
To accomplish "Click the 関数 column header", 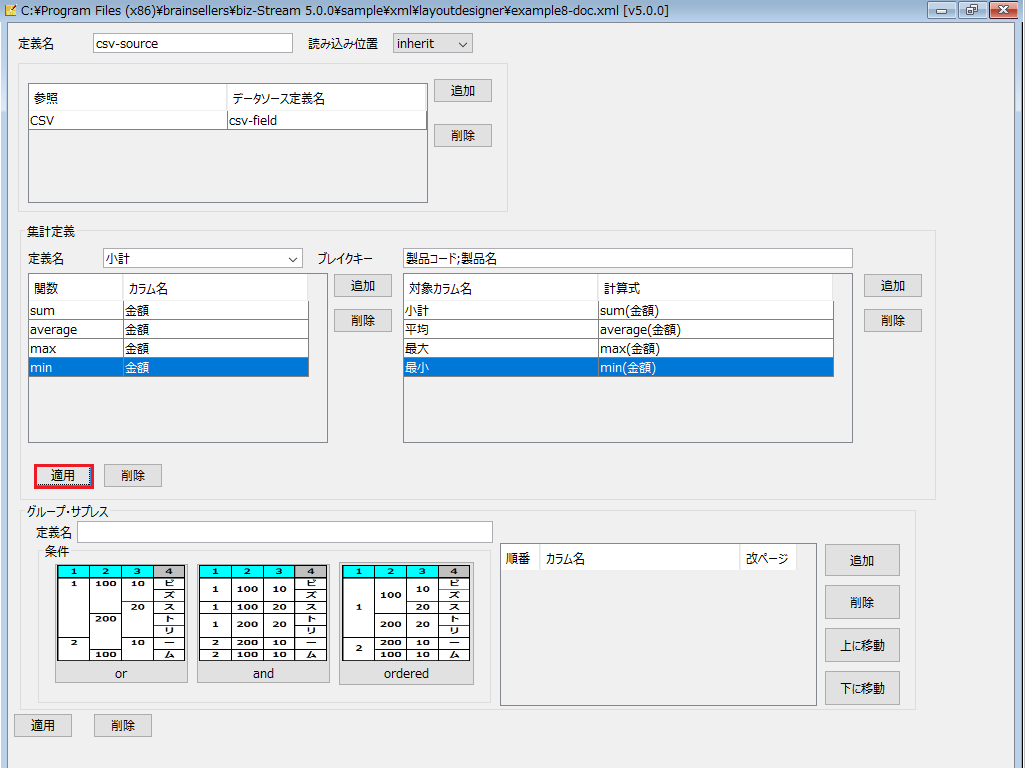I will (76, 288).
